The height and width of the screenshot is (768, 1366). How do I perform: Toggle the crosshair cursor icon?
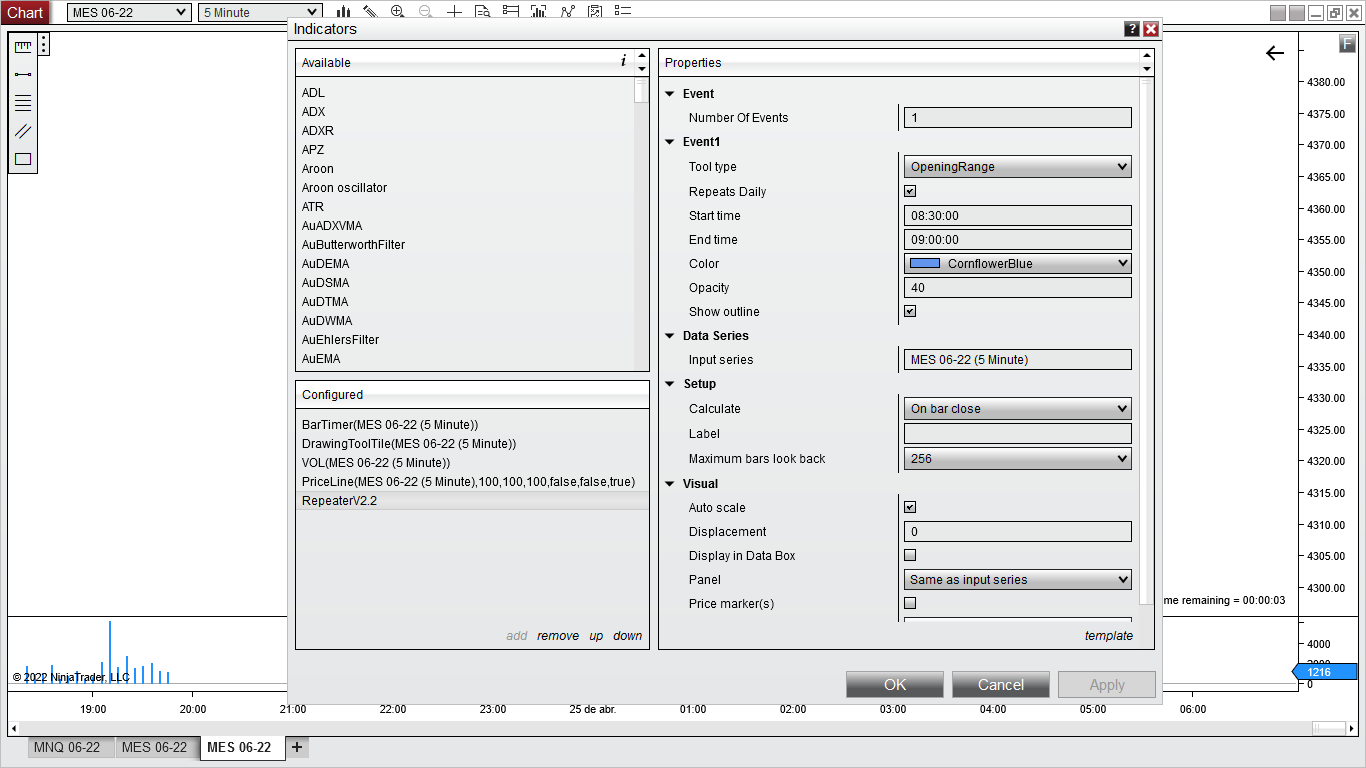(x=454, y=12)
